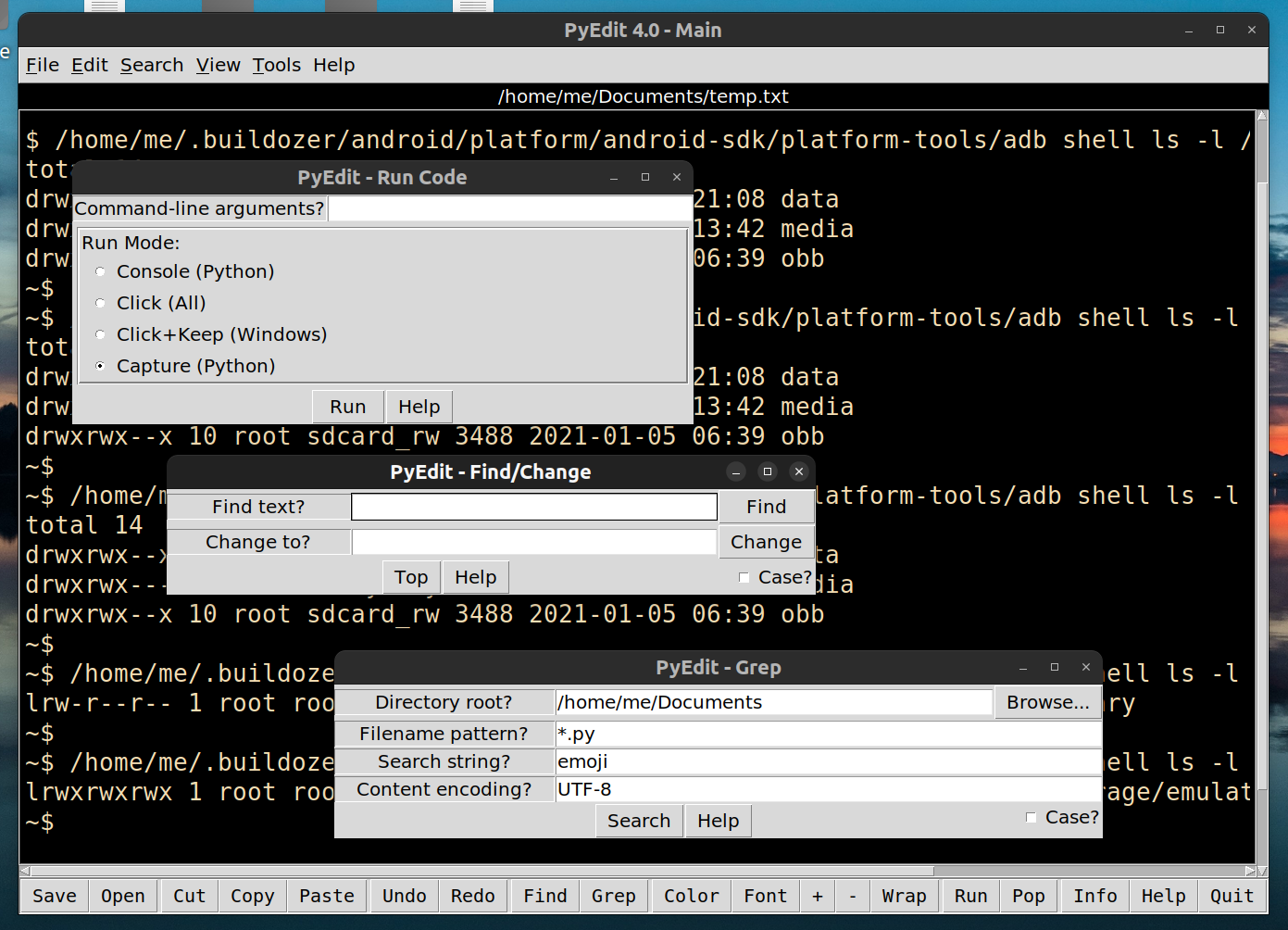Click Run in bottom toolbar
The height and width of the screenshot is (930, 1288).
click(x=971, y=896)
